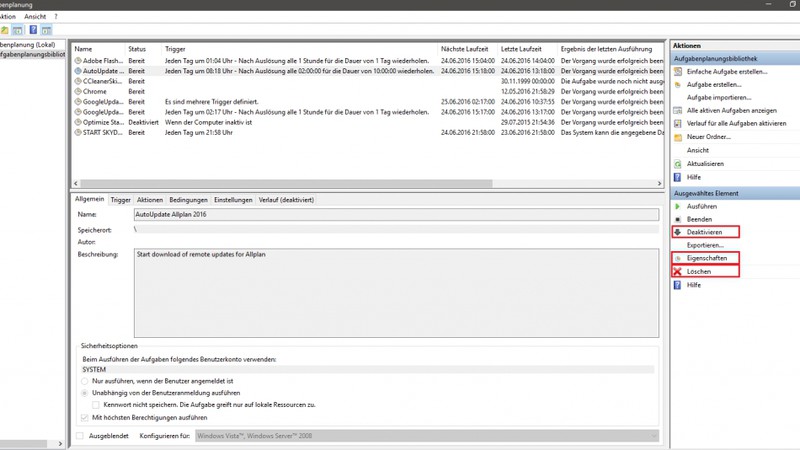Image resolution: width=800 pixels, height=450 pixels.
Task: Click the Deaktivieren action label
Action: 704,232
